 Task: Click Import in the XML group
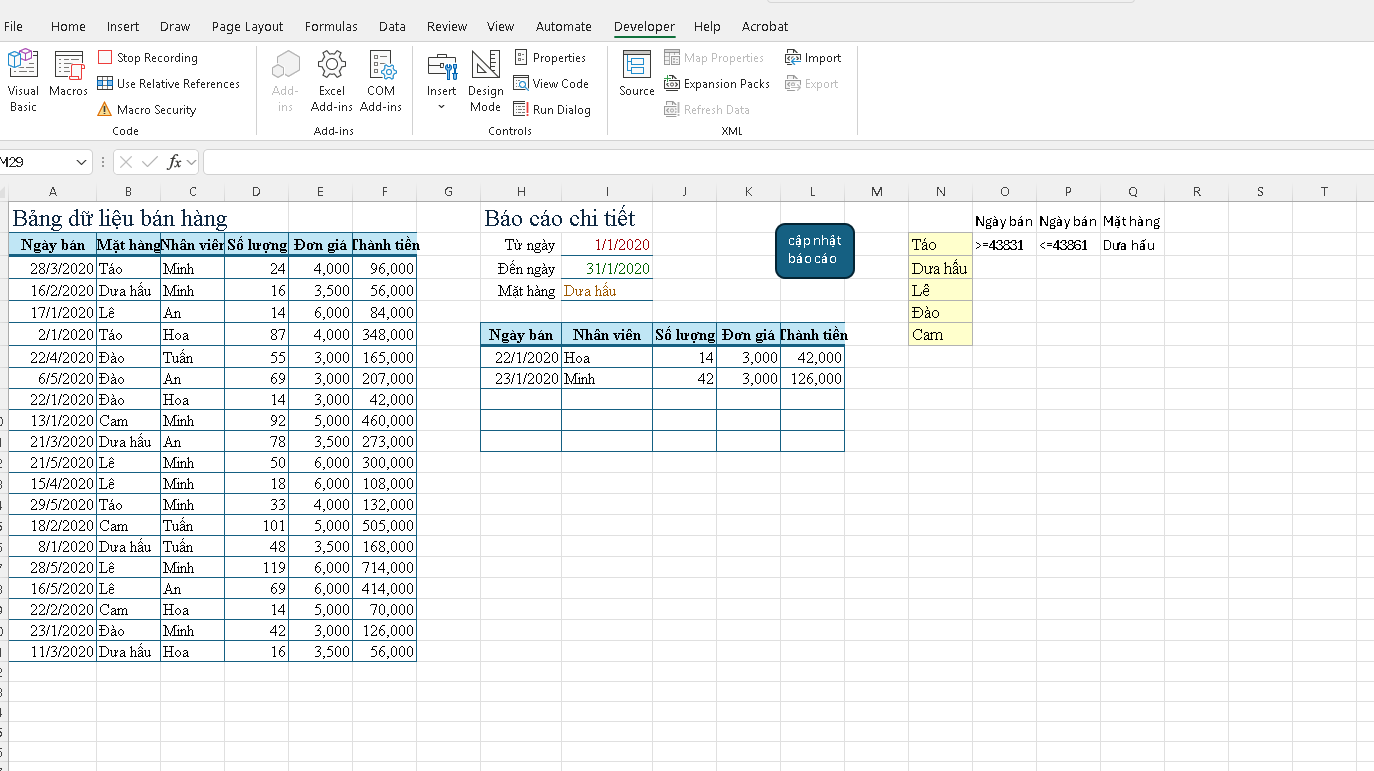[x=813, y=58]
